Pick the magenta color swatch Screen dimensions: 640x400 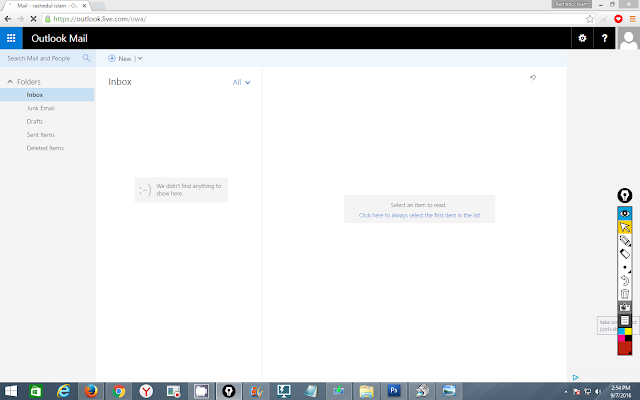(x=621, y=338)
